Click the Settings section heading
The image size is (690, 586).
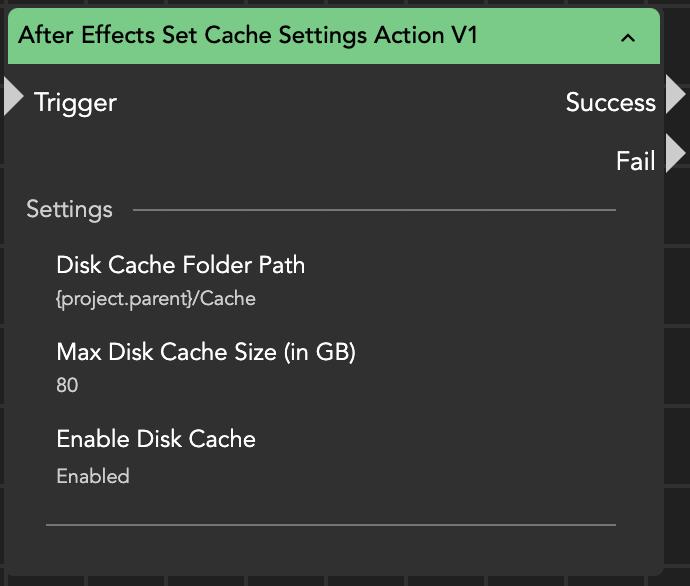[69, 210]
